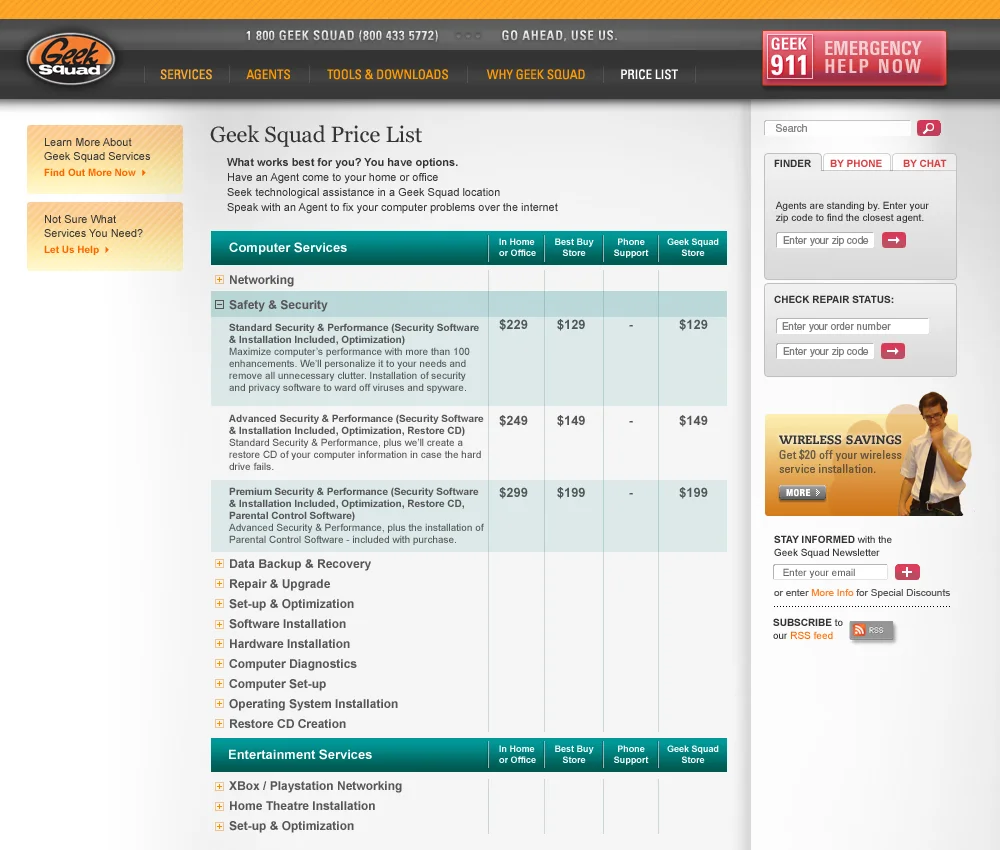This screenshot has height=850, width=1000.
Task: Expand Home Theatre Installation
Action: (x=219, y=806)
